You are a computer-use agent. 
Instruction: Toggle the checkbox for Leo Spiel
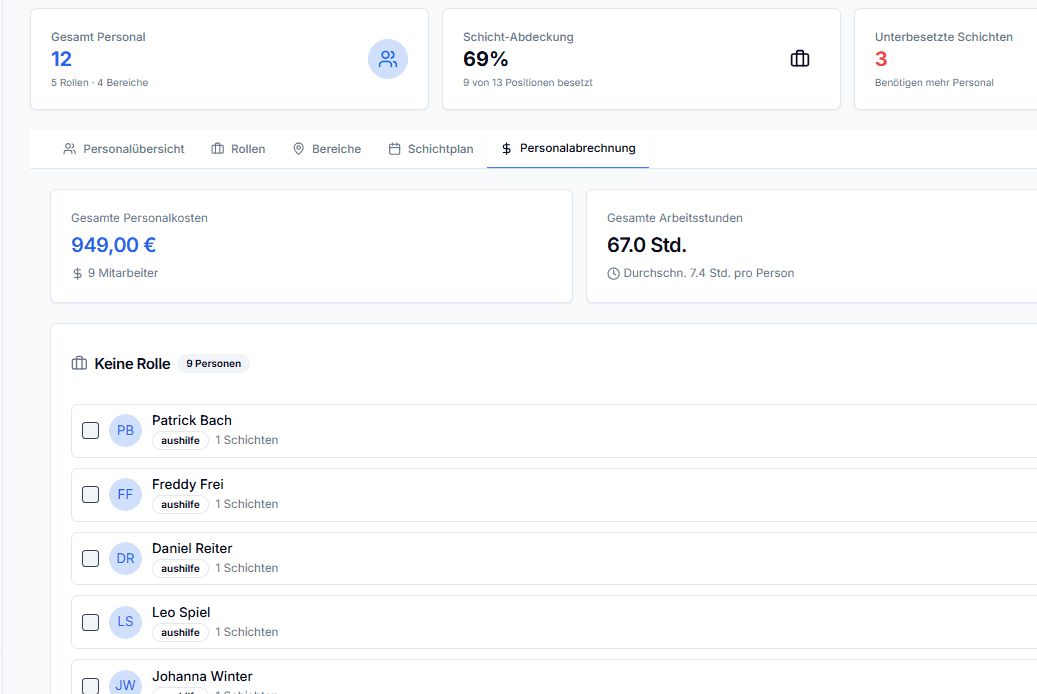click(x=91, y=623)
